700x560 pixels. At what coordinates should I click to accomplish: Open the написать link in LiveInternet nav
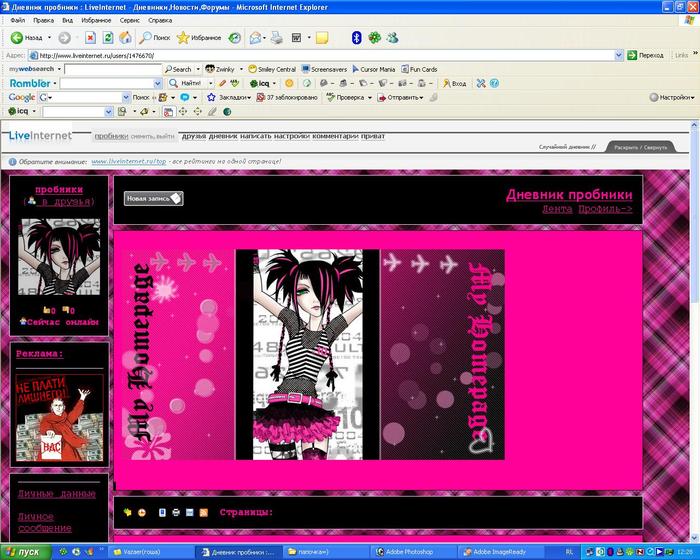pyautogui.click(x=255, y=136)
